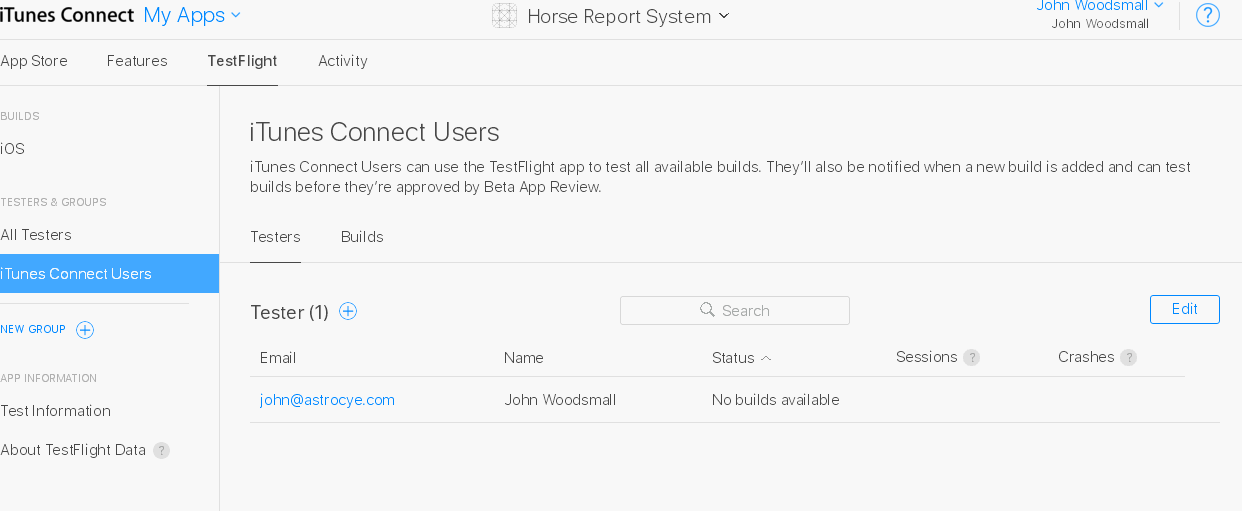The height and width of the screenshot is (511, 1242).
Task: Click the John Woodsmall name cell
Action: [x=560, y=400]
